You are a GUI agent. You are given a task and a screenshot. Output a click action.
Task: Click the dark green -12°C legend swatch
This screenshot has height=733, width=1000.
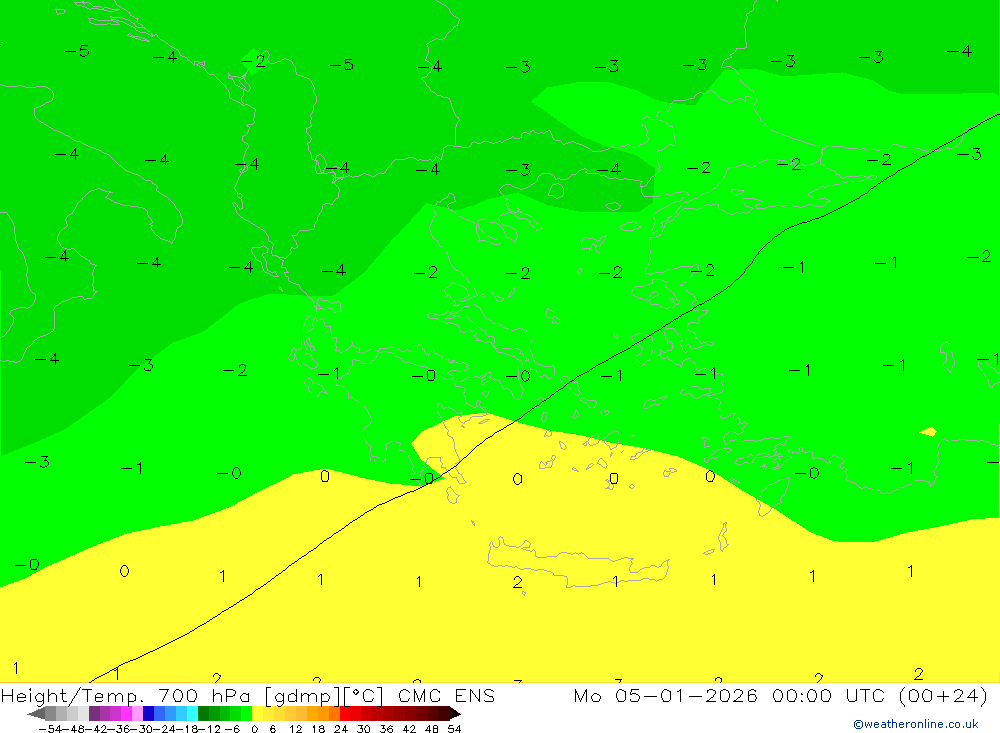pyautogui.click(x=203, y=714)
